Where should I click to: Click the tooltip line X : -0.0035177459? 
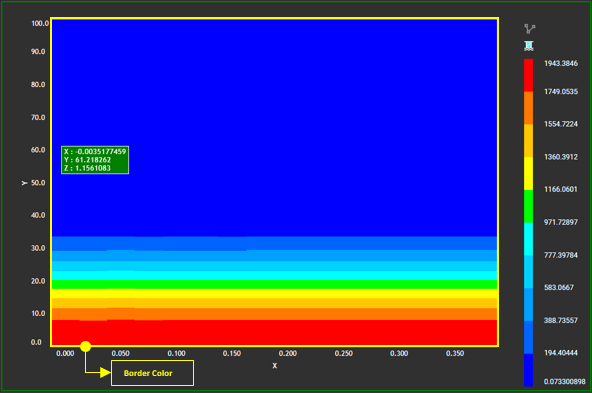pos(95,152)
